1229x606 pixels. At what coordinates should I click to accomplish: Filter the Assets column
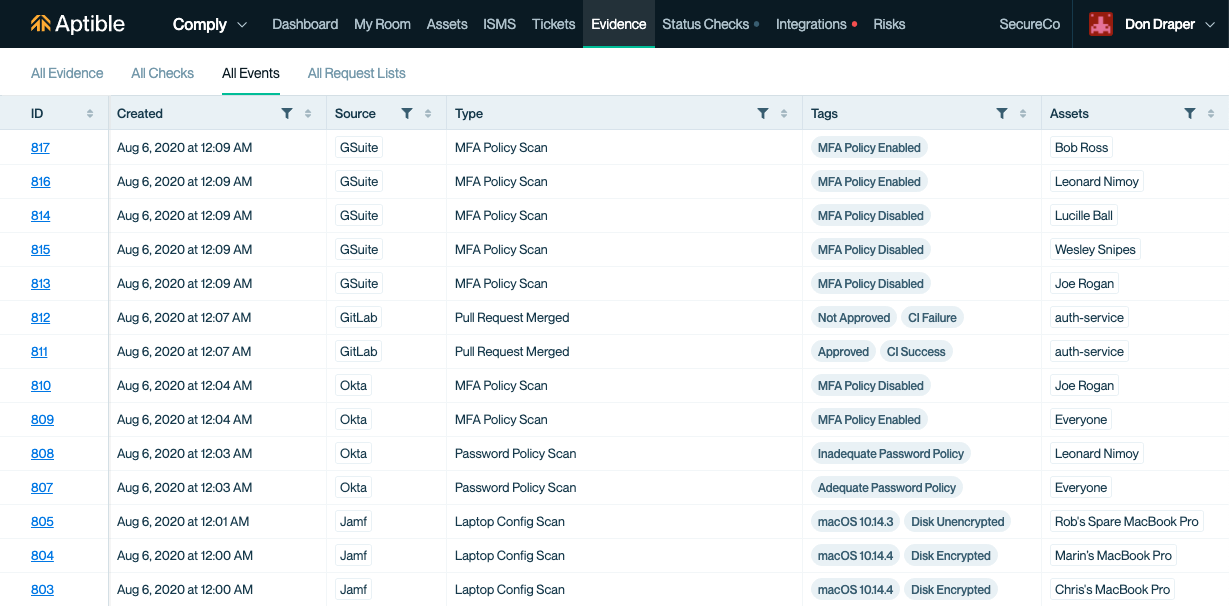click(x=1190, y=114)
